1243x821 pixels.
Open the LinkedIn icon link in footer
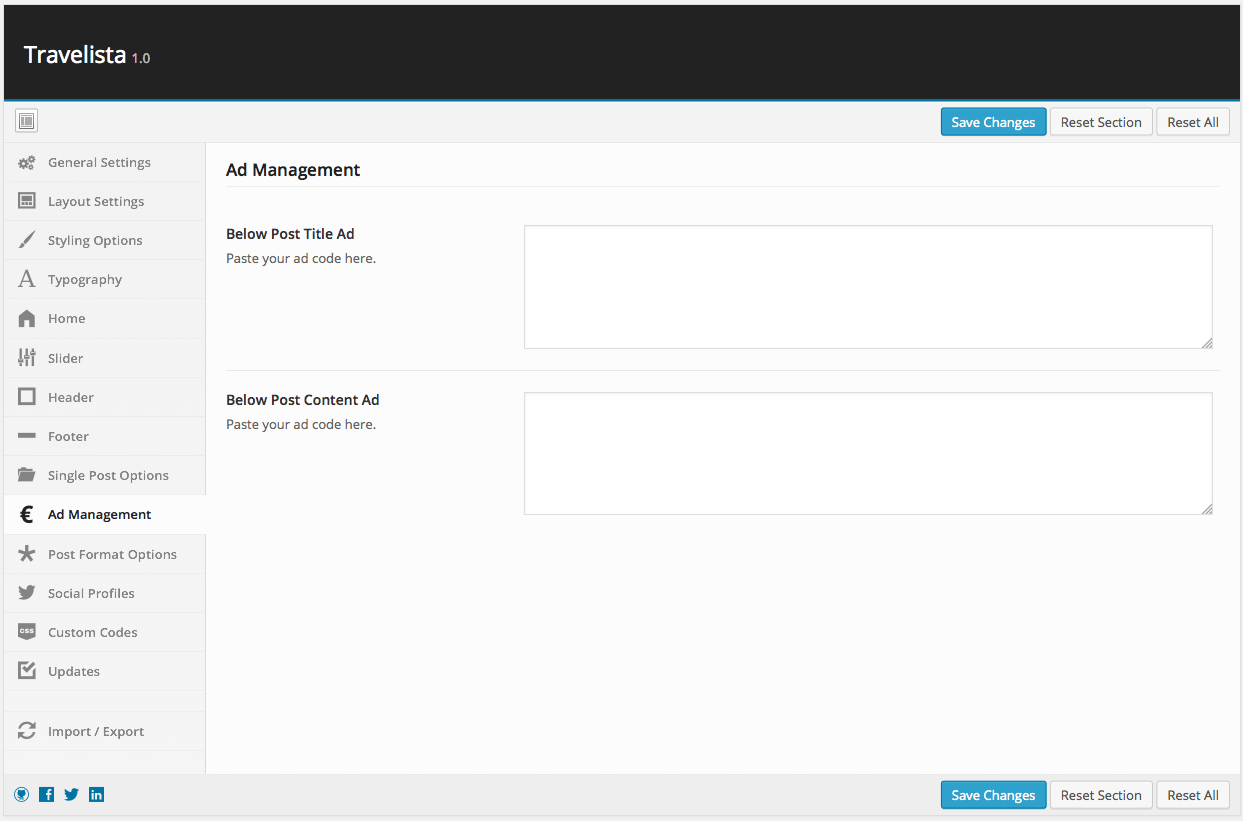click(96, 795)
